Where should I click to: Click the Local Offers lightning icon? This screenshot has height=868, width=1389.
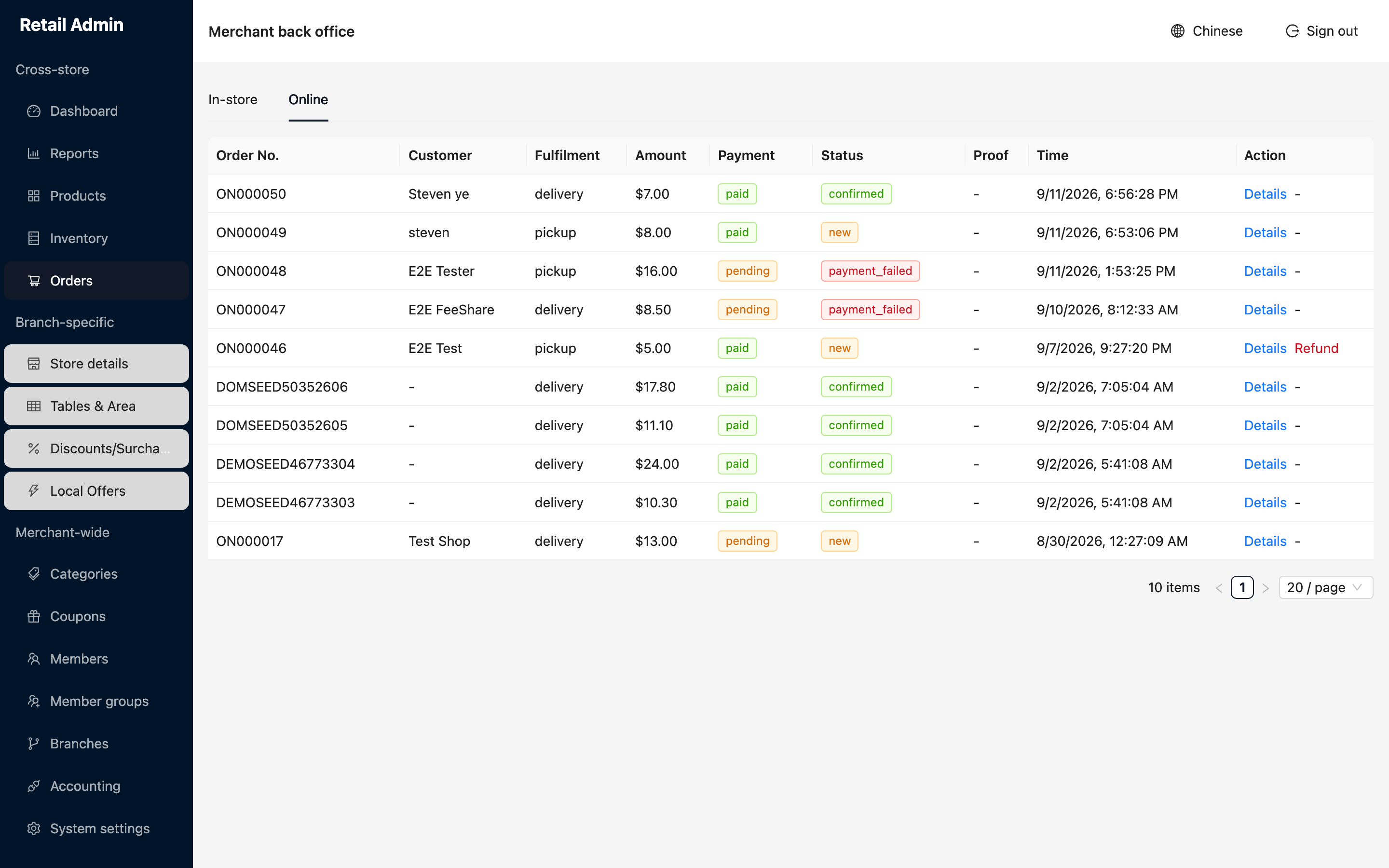point(34,491)
